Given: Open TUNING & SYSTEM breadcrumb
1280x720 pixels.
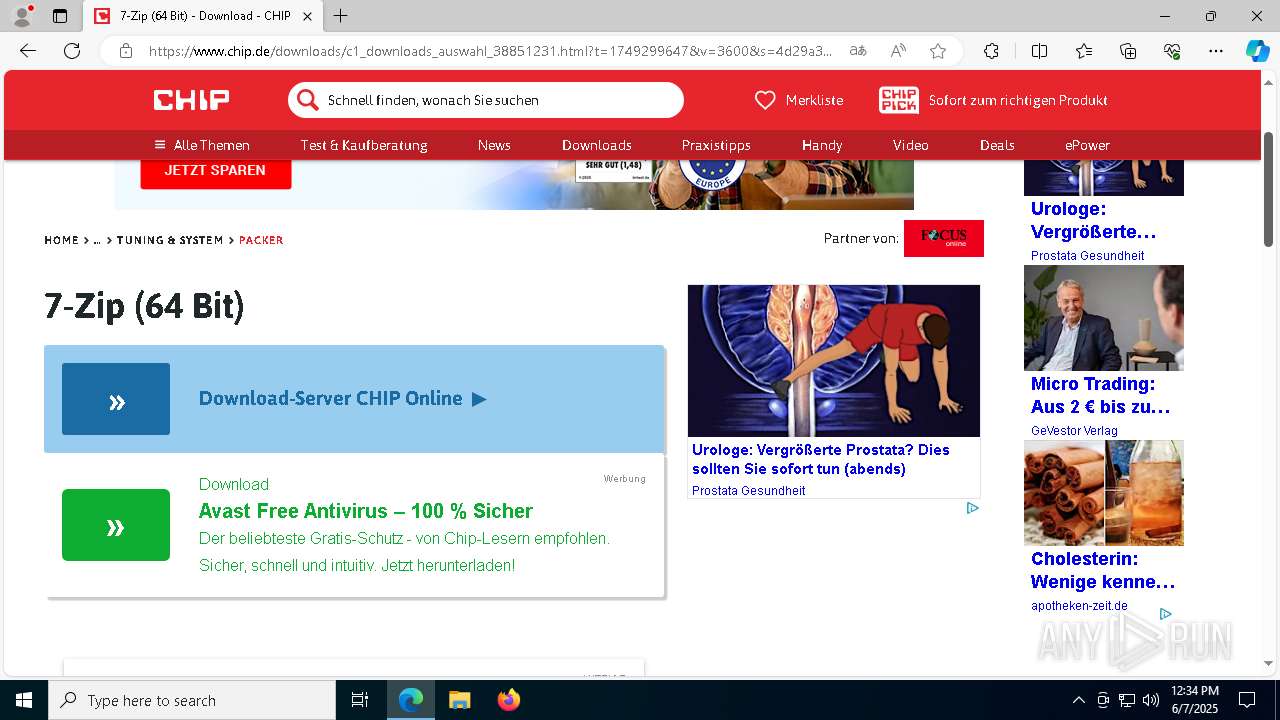Looking at the screenshot, I should (x=170, y=240).
